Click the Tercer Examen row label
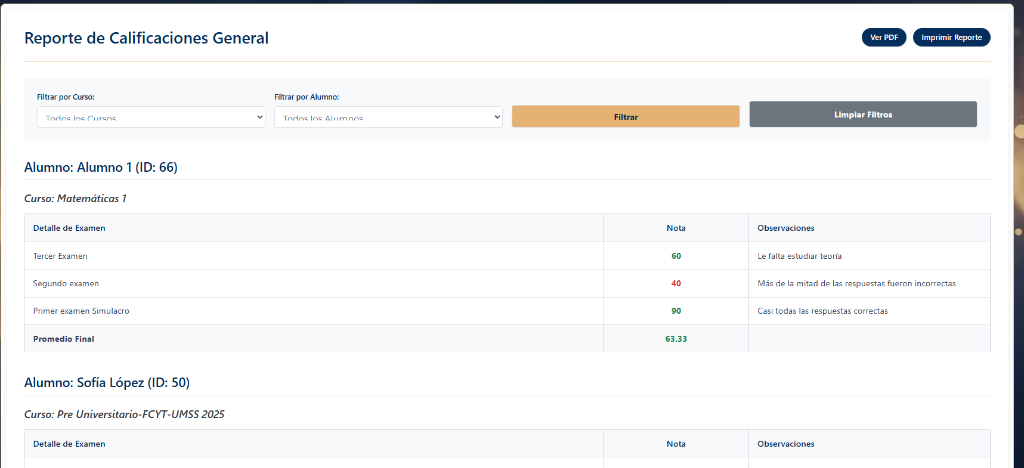The height and width of the screenshot is (468, 1024). click(x=58, y=256)
